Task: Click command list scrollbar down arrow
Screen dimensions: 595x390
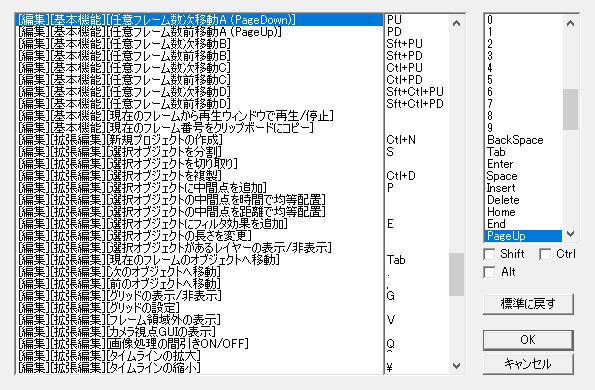Action: pyautogui.click(x=456, y=366)
